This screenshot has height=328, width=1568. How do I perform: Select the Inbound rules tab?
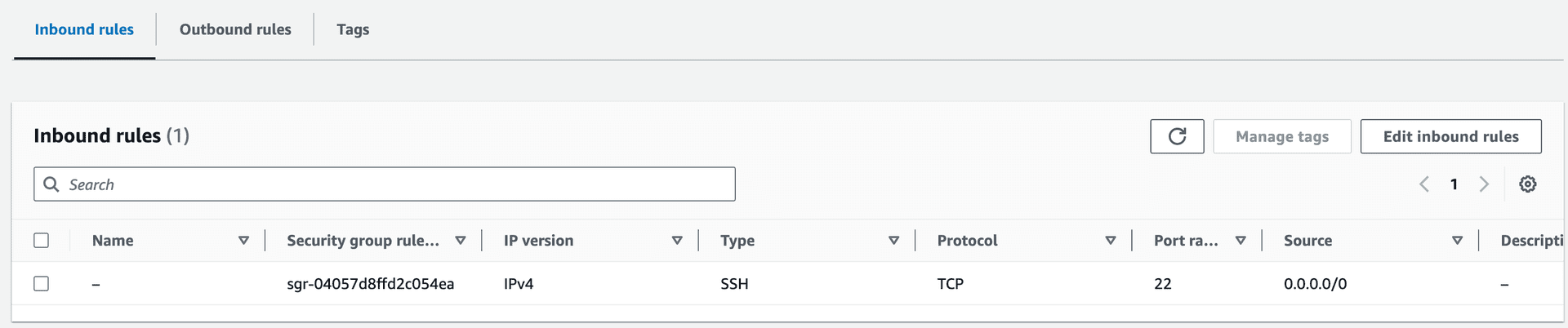click(84, 29)
